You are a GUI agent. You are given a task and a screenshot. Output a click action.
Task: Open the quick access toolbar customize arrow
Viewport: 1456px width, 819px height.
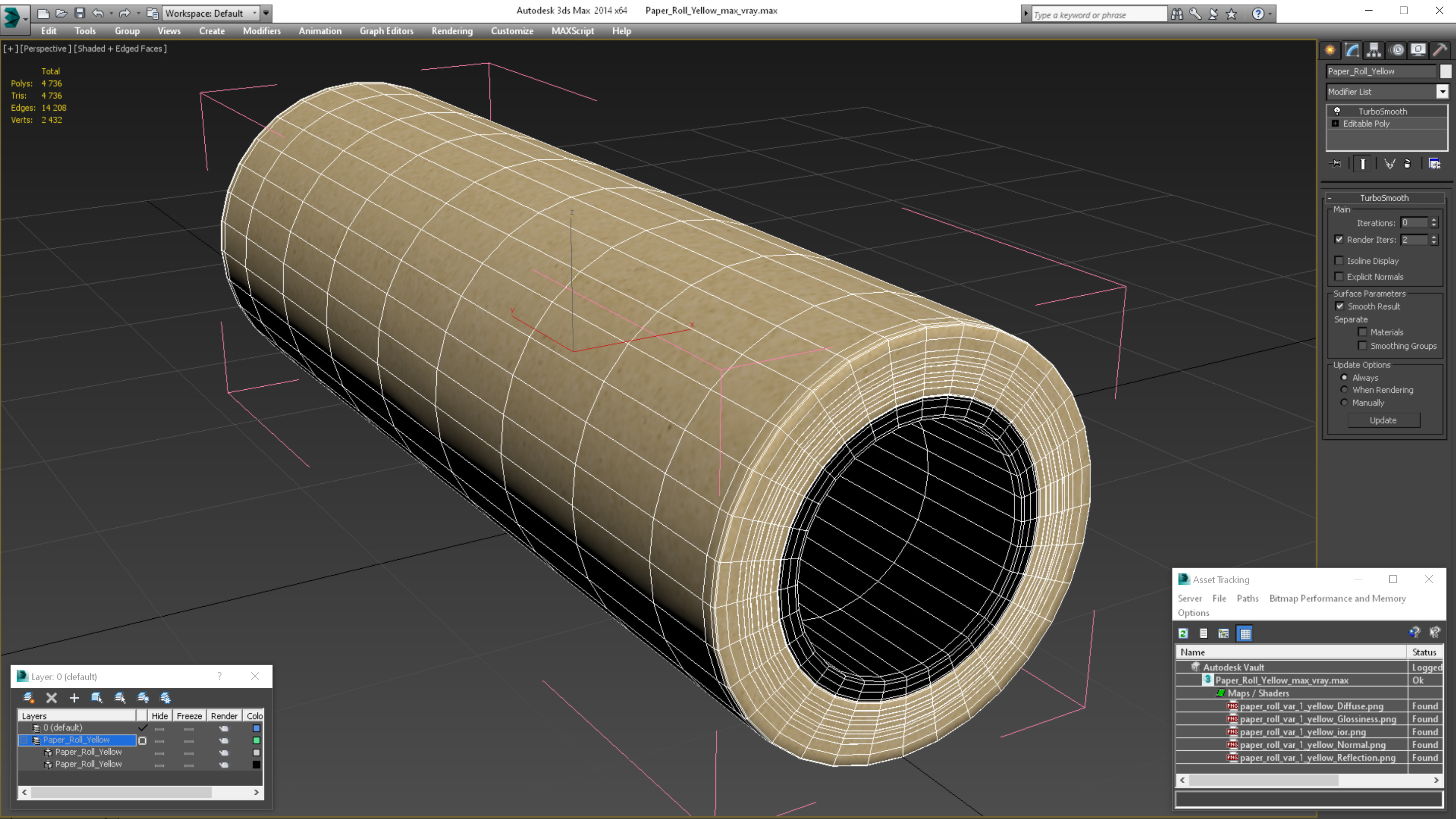pos(265,13)
